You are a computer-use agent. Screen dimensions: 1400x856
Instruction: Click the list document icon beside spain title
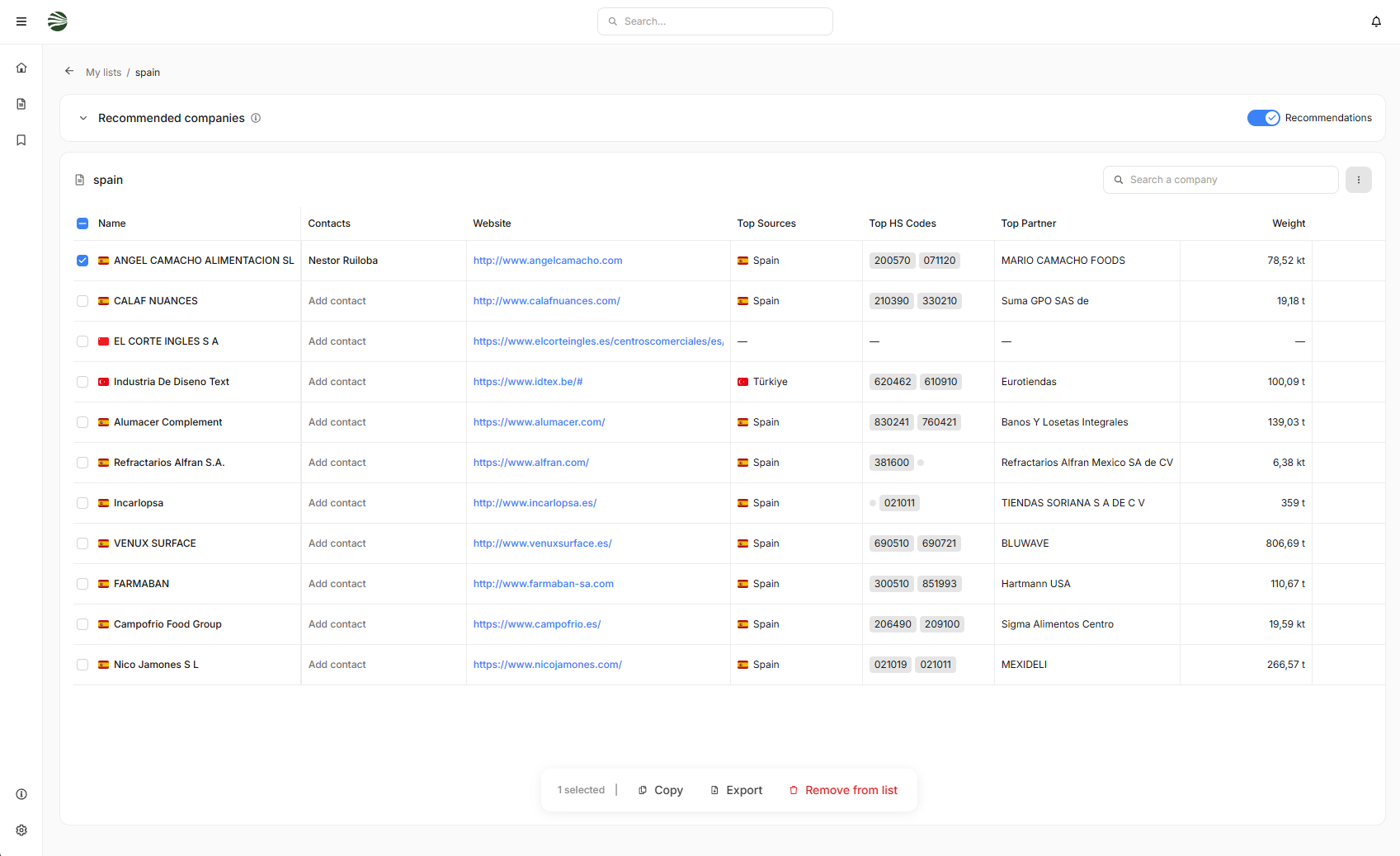click(x=80, y=180)
